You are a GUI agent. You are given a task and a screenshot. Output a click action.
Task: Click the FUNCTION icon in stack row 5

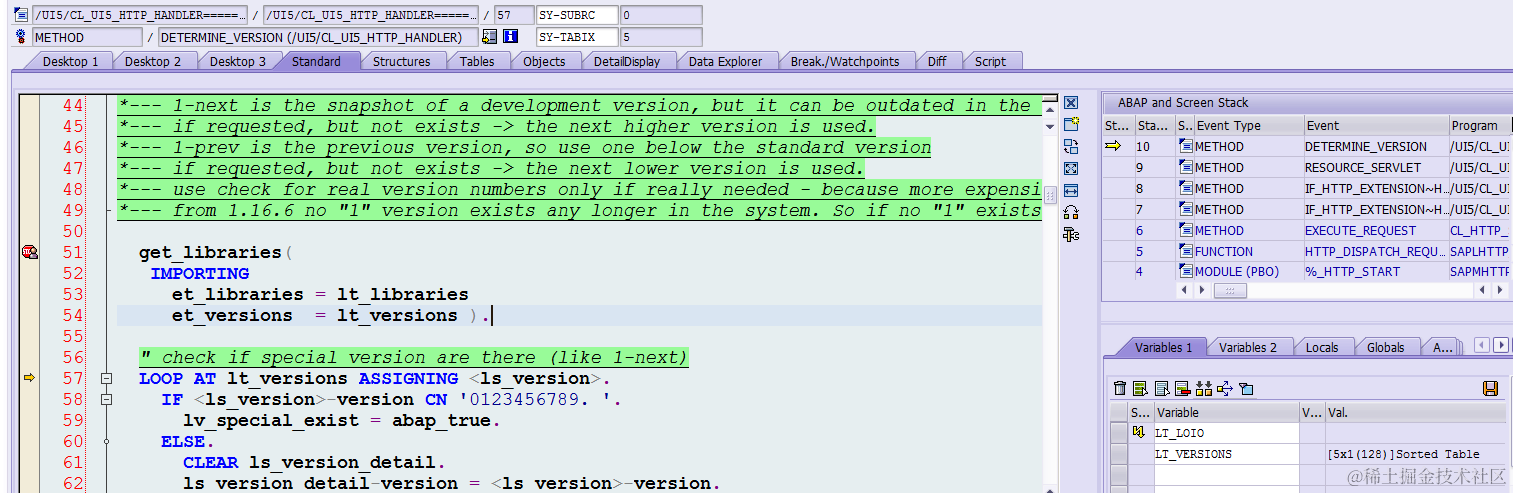1186,252
